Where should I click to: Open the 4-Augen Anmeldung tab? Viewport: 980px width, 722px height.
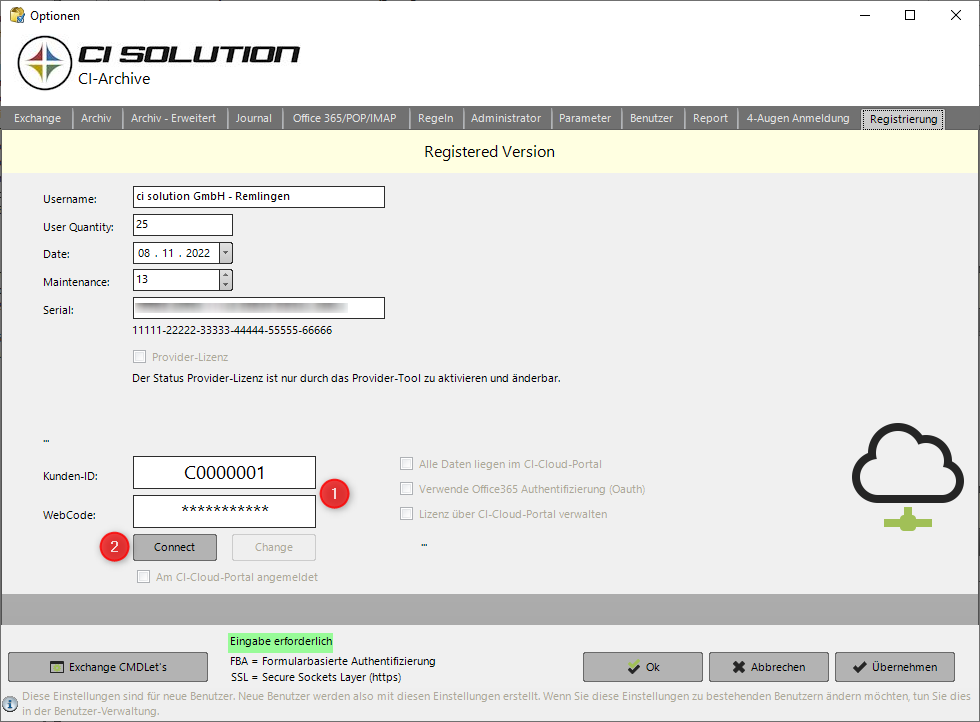tap(797, 118)
